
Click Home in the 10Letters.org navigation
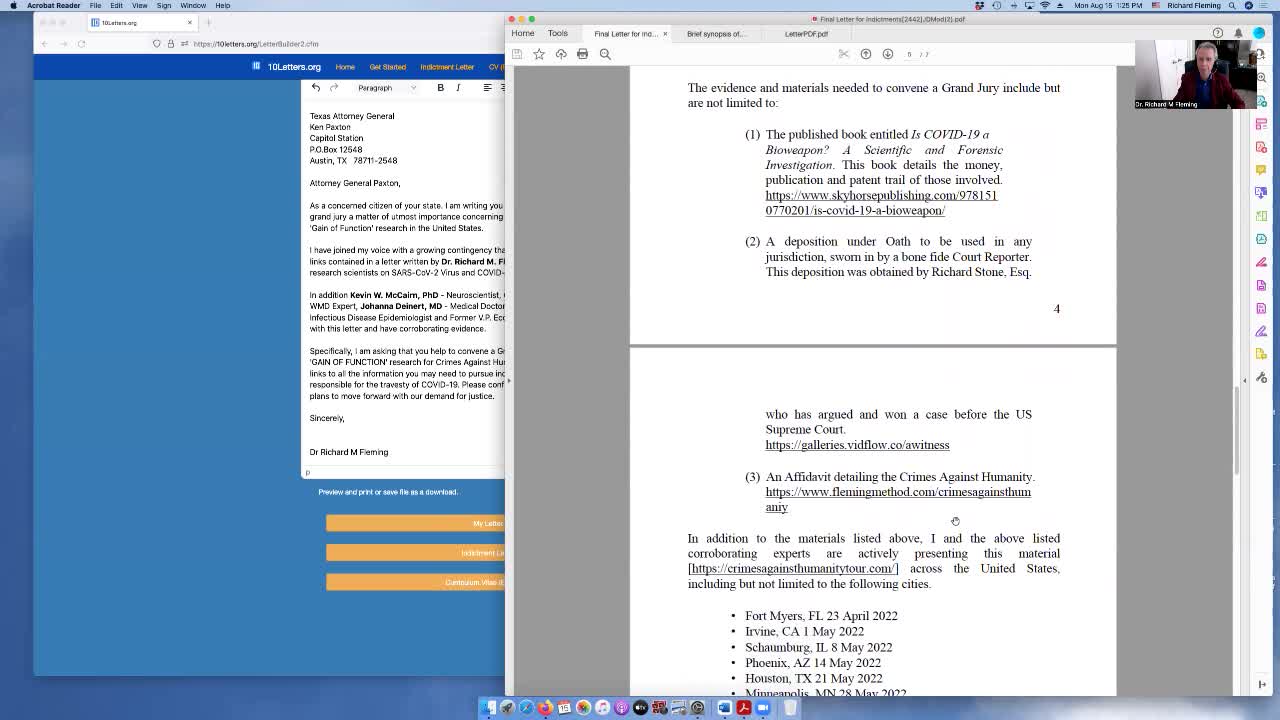point(345,67)
